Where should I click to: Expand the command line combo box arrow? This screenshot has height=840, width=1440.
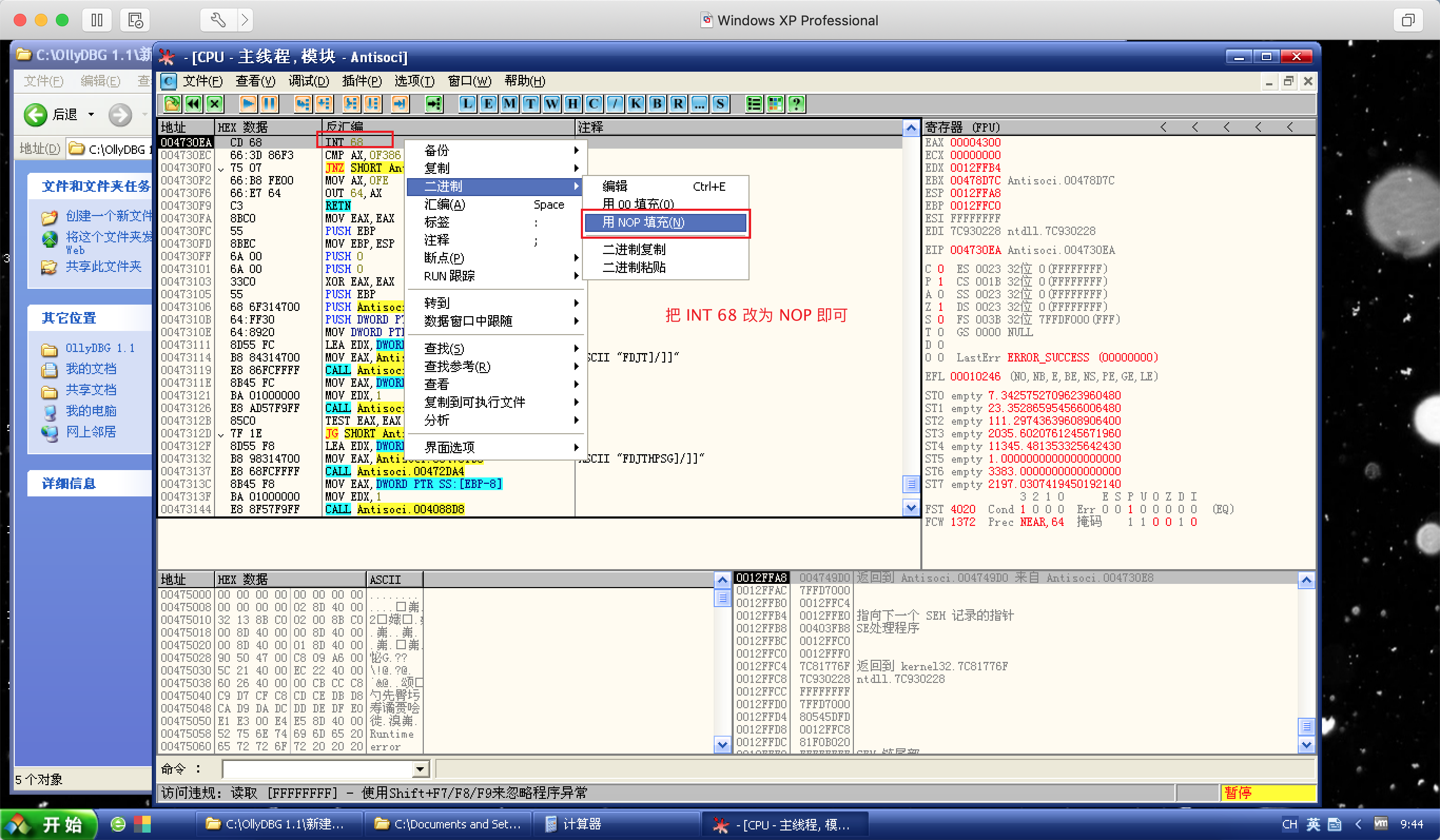tap(420, 769)
